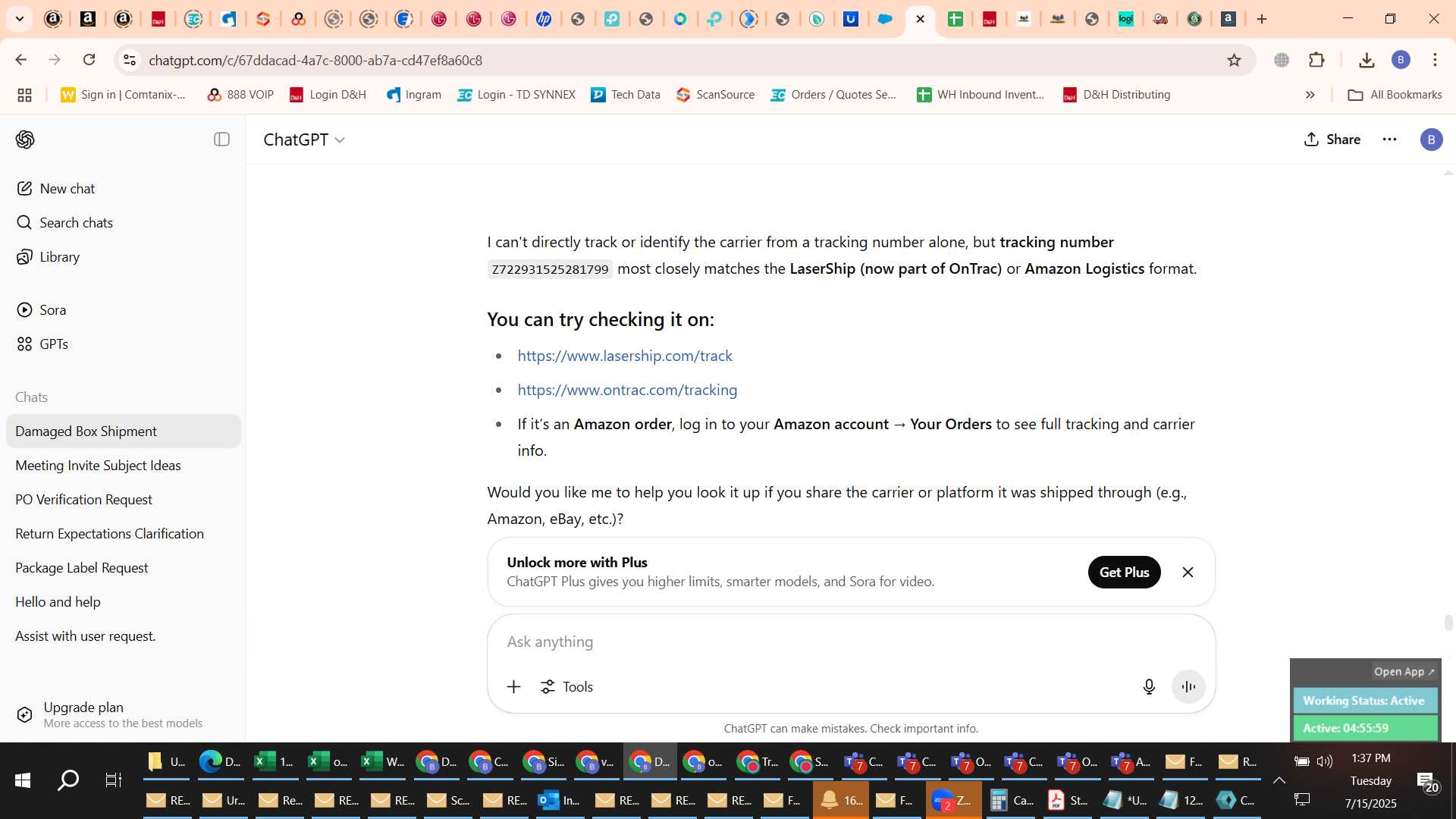Screen dimensions: 1456x819
Task: Open the Outlook app in taskbar
Action: tap(560, 801)
